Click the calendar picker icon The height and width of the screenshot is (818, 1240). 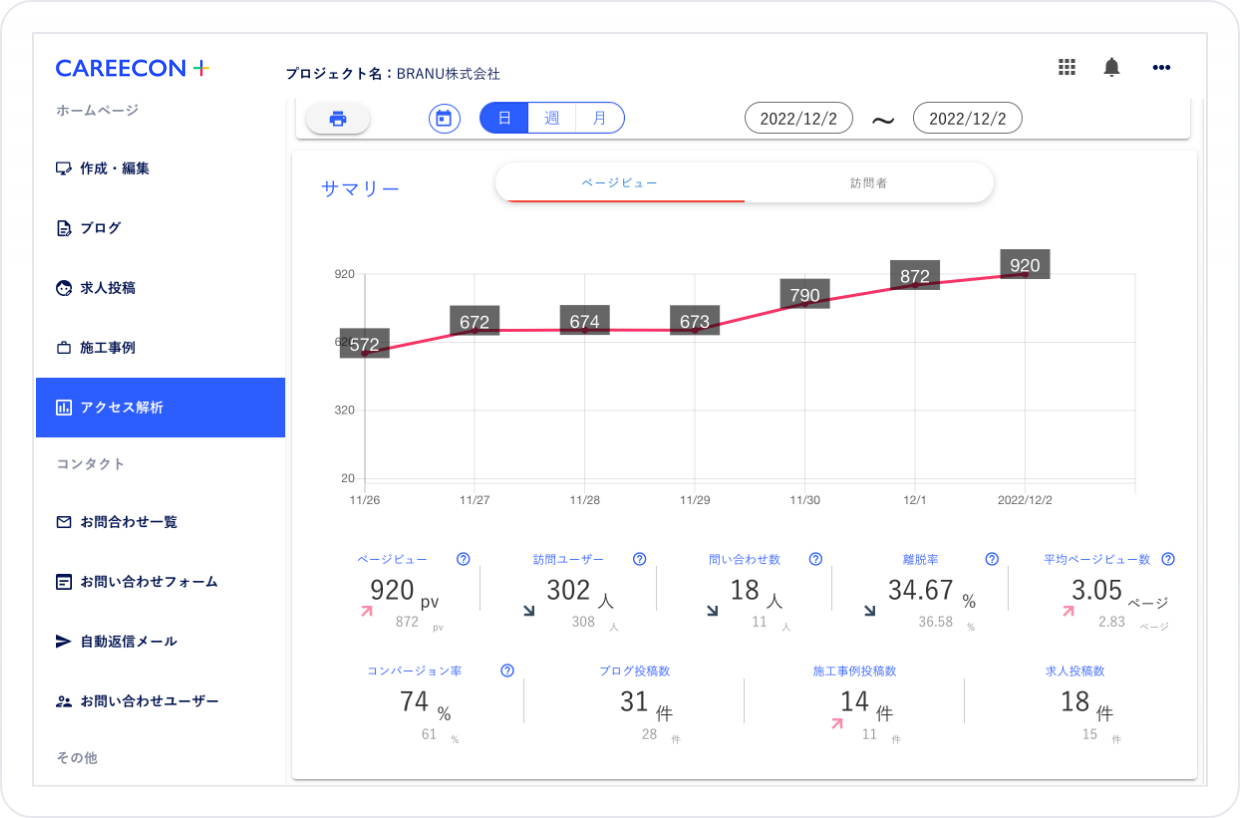443,117
